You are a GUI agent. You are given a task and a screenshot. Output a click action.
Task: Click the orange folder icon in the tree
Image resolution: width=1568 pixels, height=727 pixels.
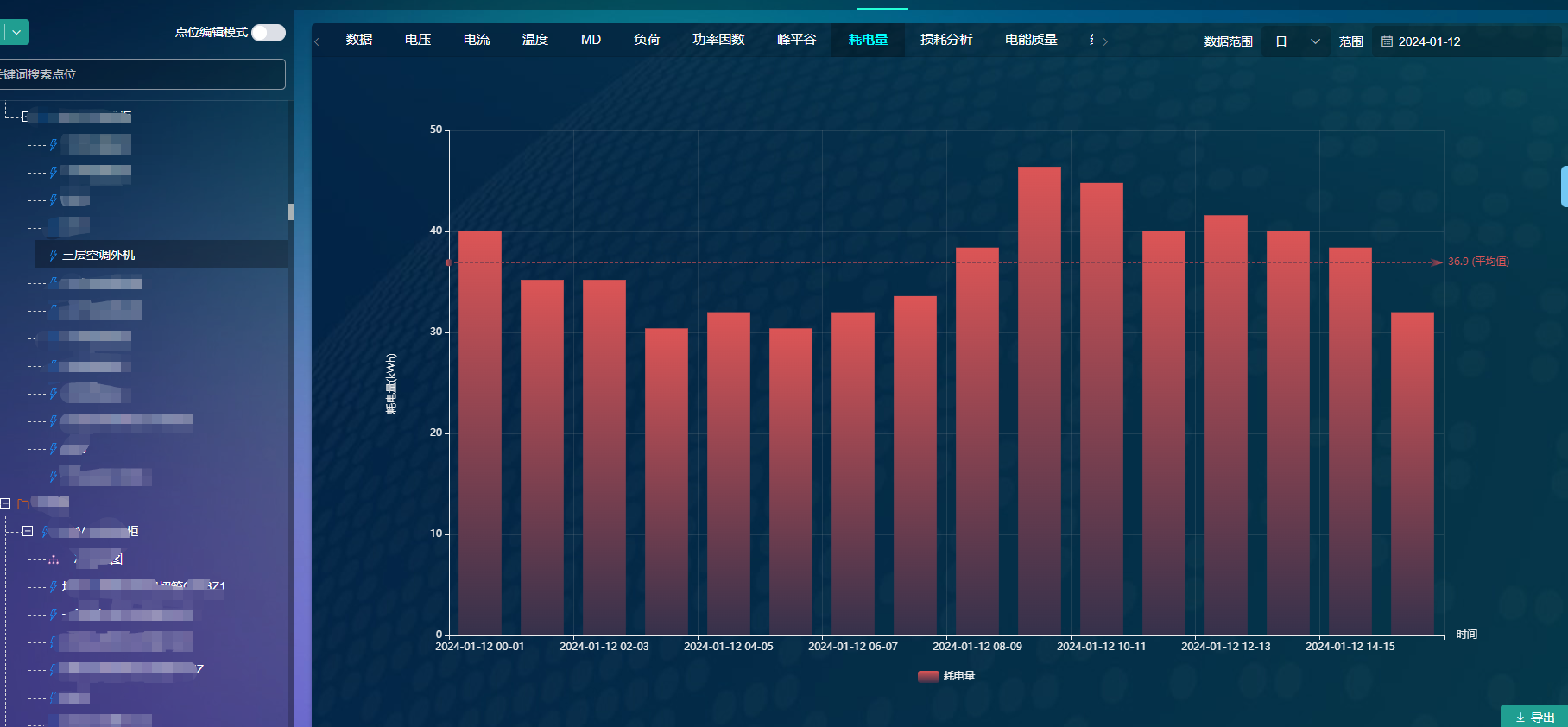(23, 503)
